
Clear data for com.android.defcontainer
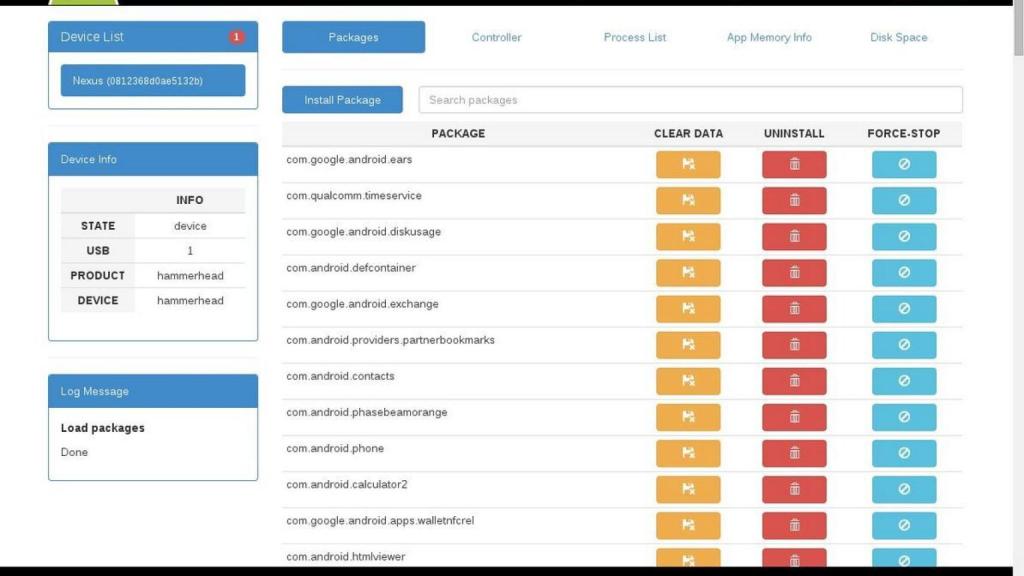[688, 272]
